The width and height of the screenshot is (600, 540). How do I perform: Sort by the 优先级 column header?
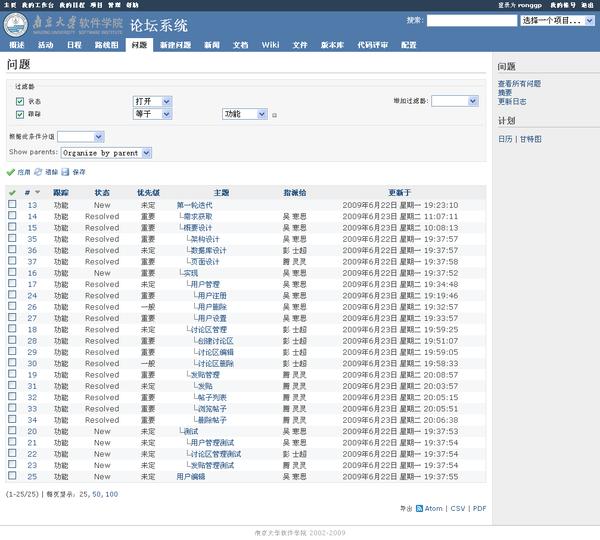(x=148, y=193)
